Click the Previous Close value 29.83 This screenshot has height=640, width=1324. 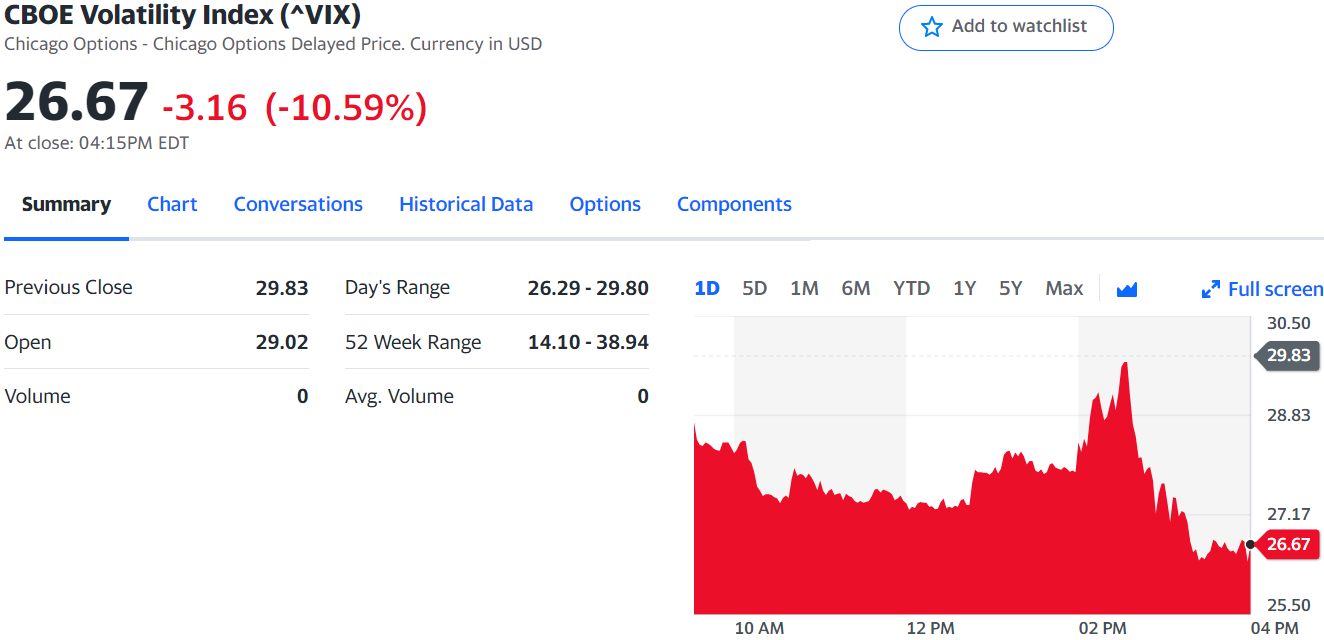pyautogui.click(x=282, y=288)
